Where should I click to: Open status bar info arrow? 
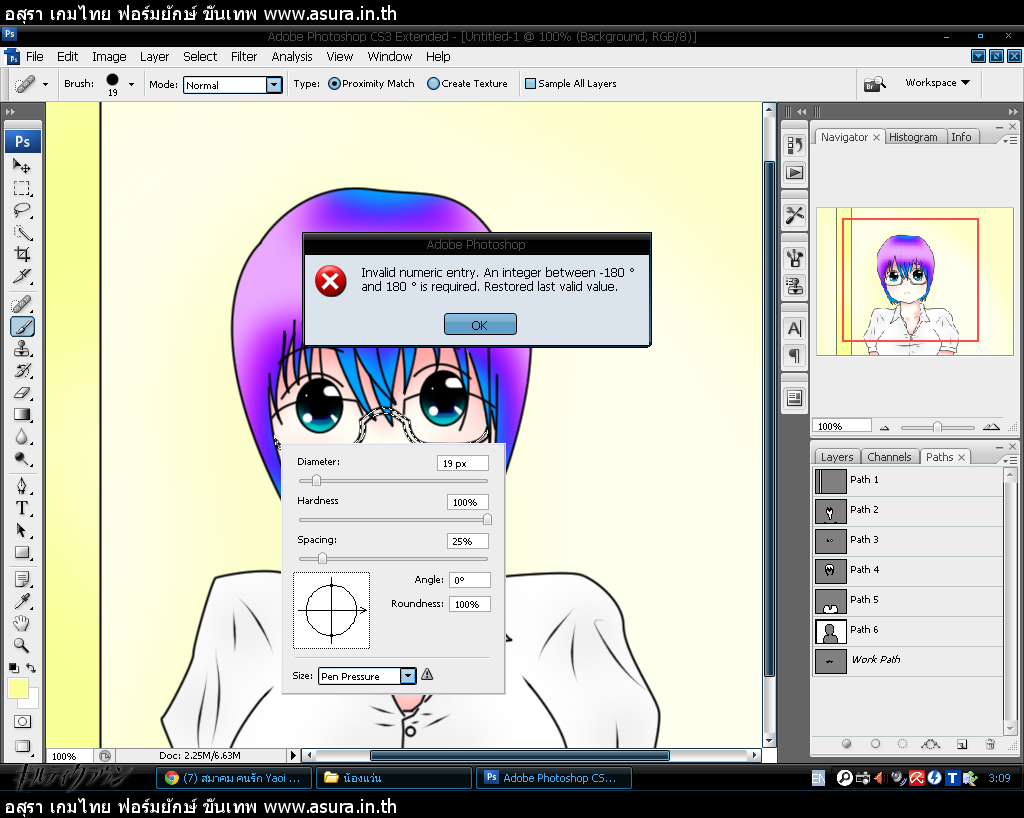click(x=293, y=755)
